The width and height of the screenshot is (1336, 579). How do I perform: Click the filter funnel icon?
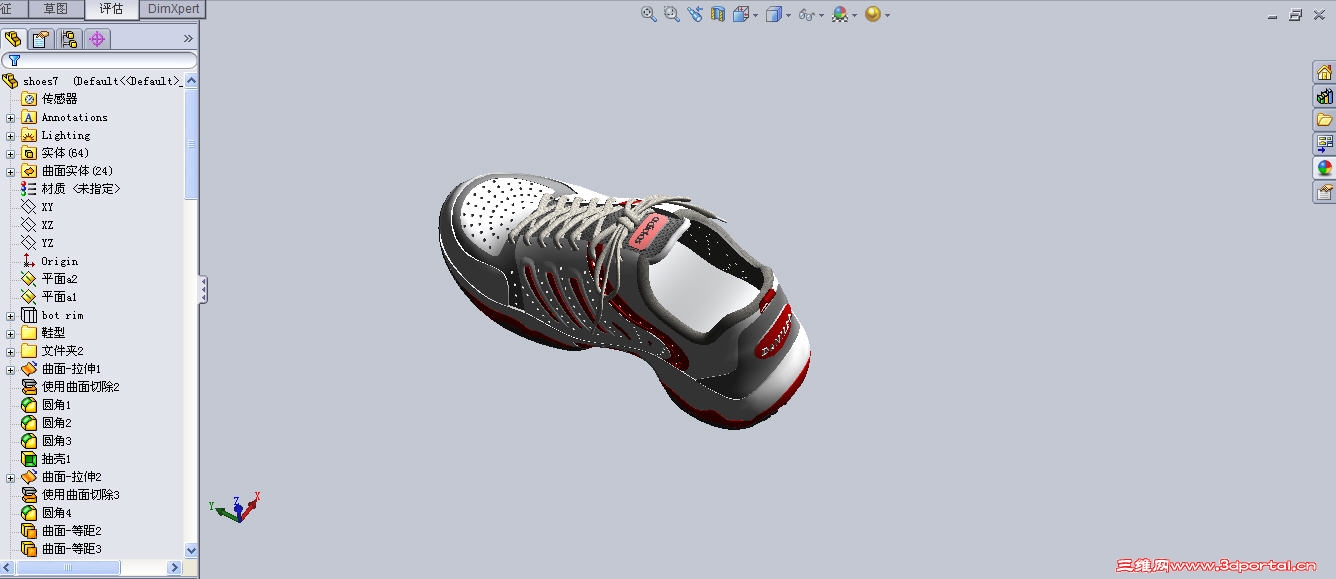pos(14,60)
